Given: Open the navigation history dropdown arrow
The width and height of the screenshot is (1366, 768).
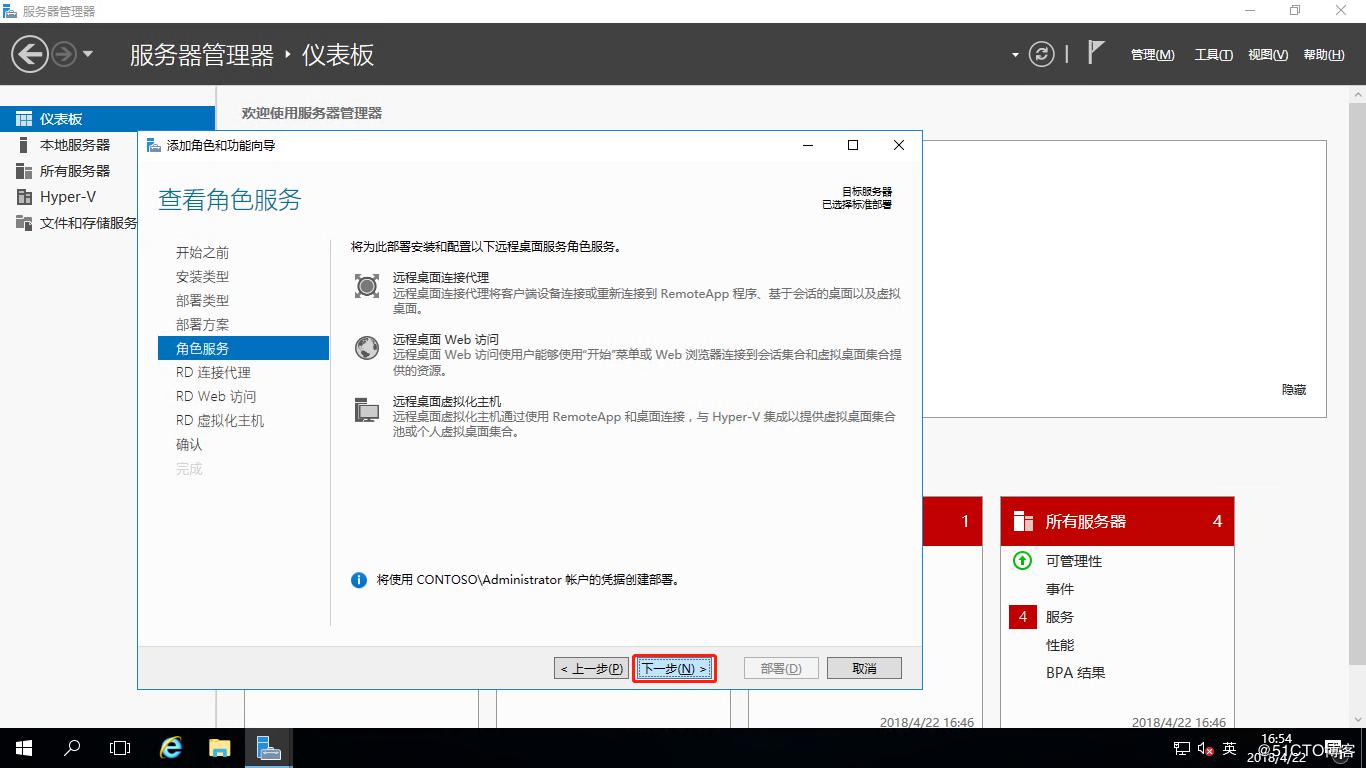Looking at the screenshot, I should (88, 54).
